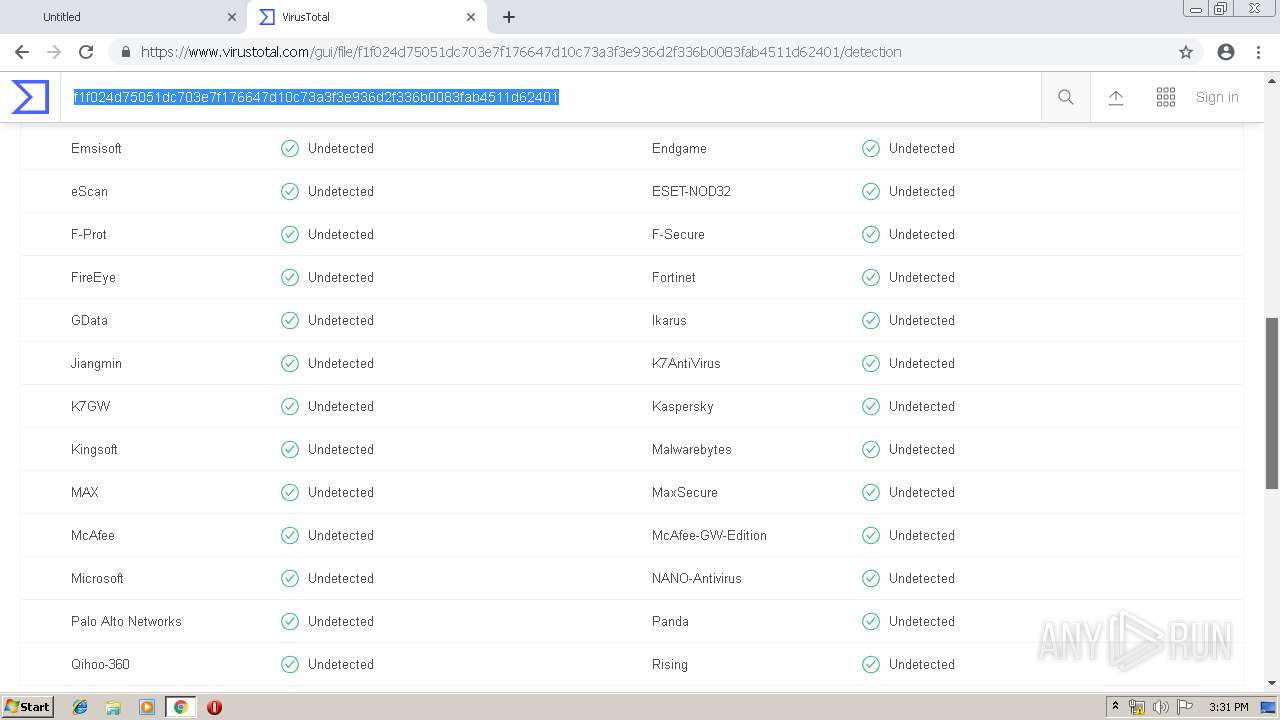This screenshot has width=1280, height=720.
Task: Click the F-Secure engine name
Action: point(678,234)
